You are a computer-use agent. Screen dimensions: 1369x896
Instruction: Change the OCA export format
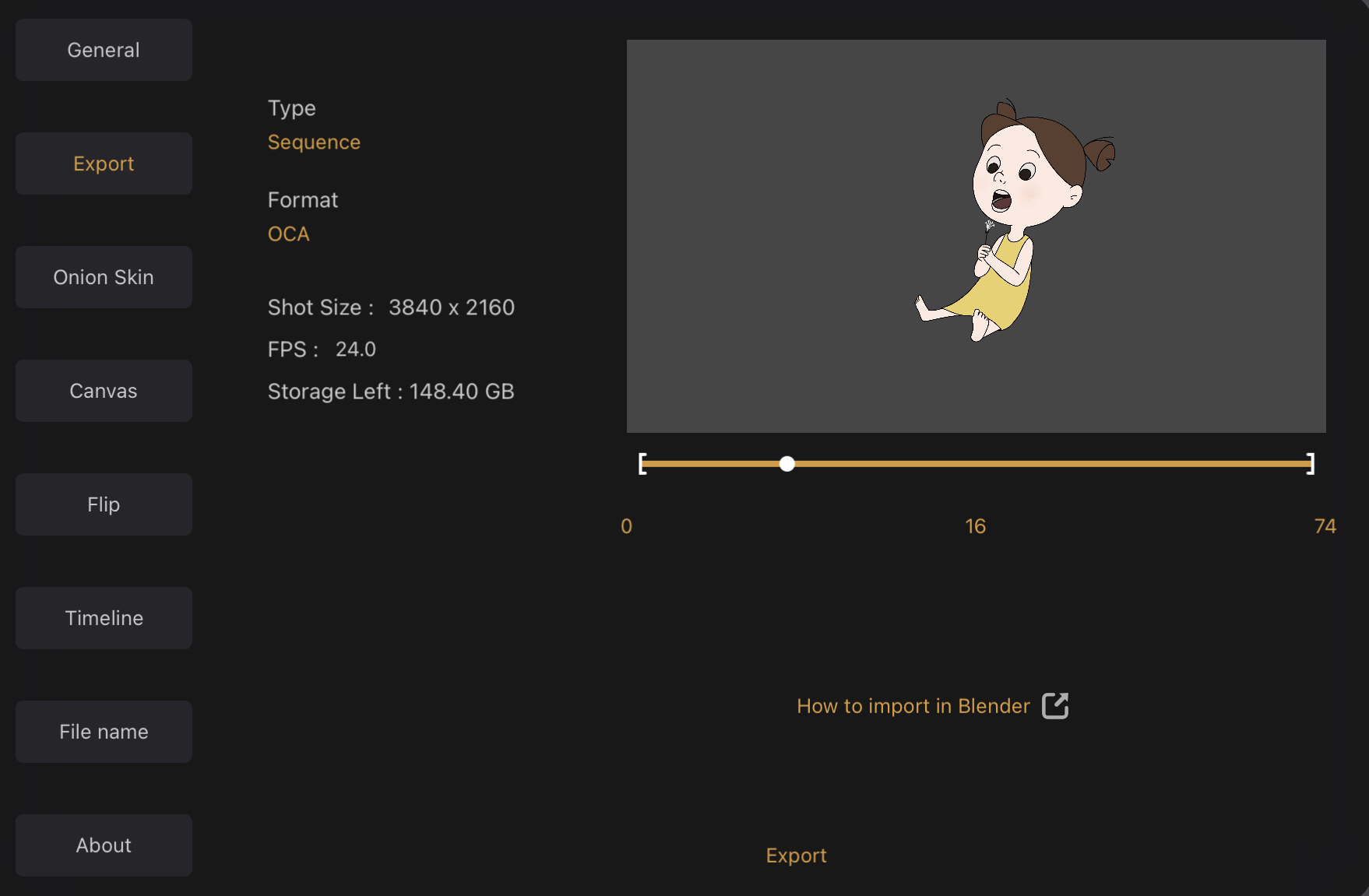click(x=288, y=234)
